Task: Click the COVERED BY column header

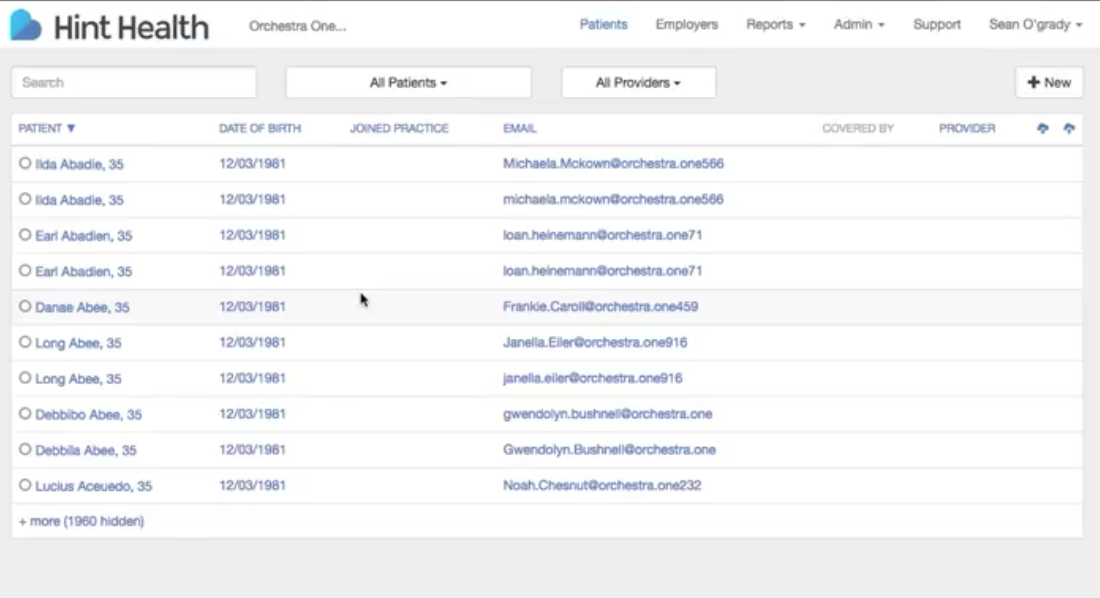Action: pos(858,128)
